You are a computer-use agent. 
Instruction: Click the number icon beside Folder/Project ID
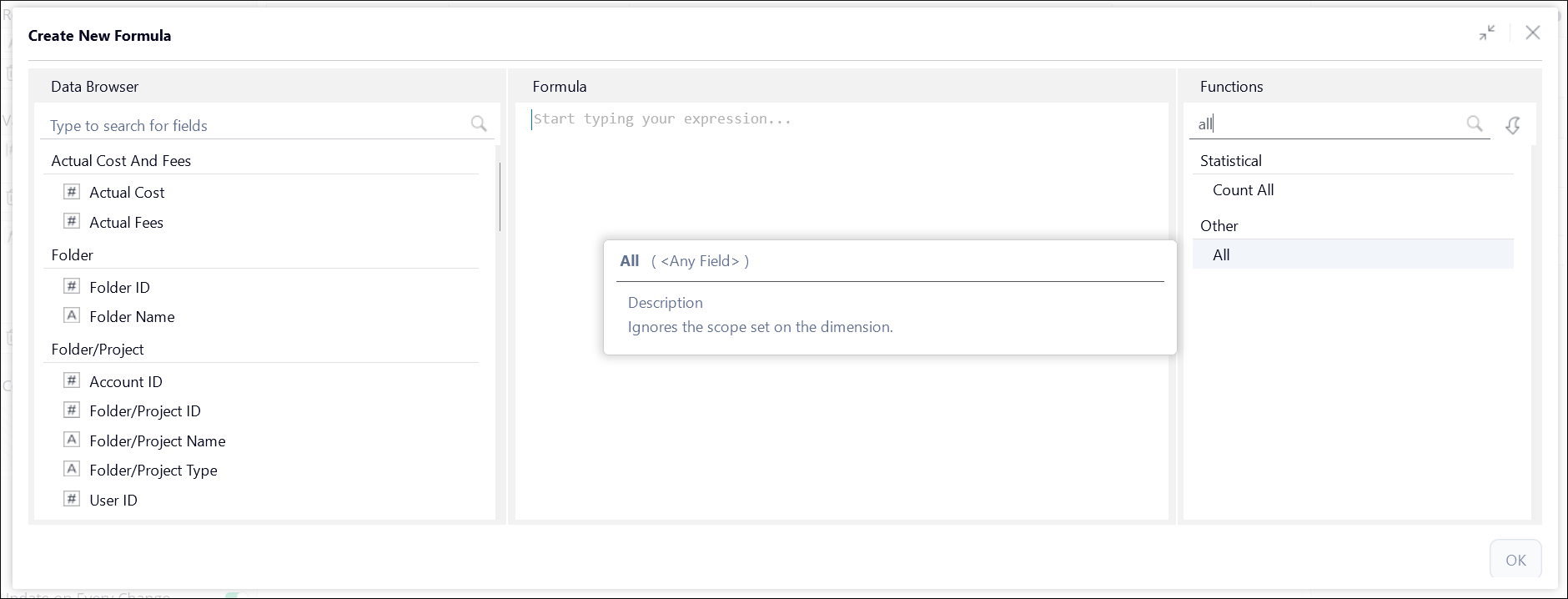72,410
